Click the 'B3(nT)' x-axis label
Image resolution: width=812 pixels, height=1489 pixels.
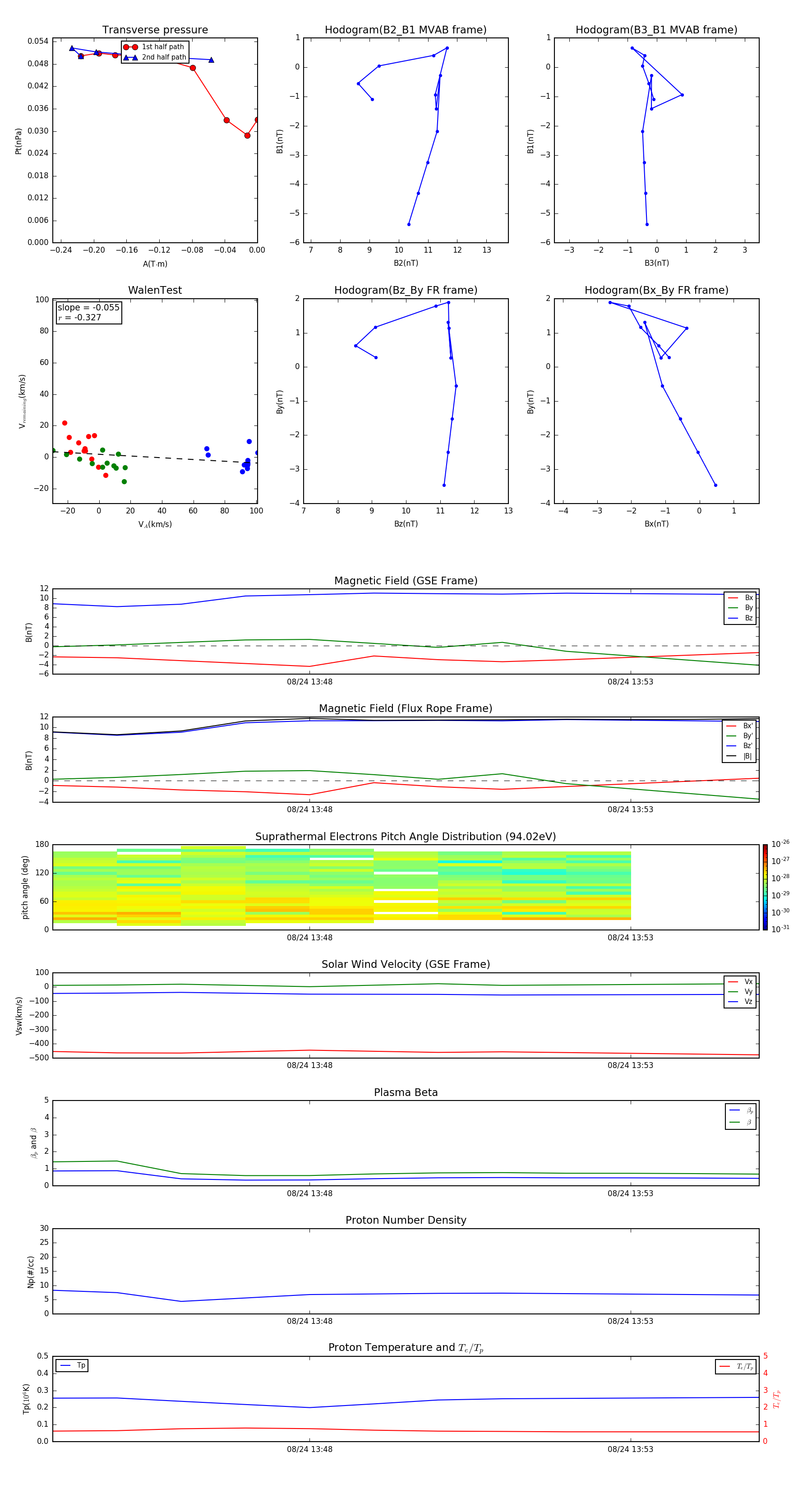pos(656,263)
